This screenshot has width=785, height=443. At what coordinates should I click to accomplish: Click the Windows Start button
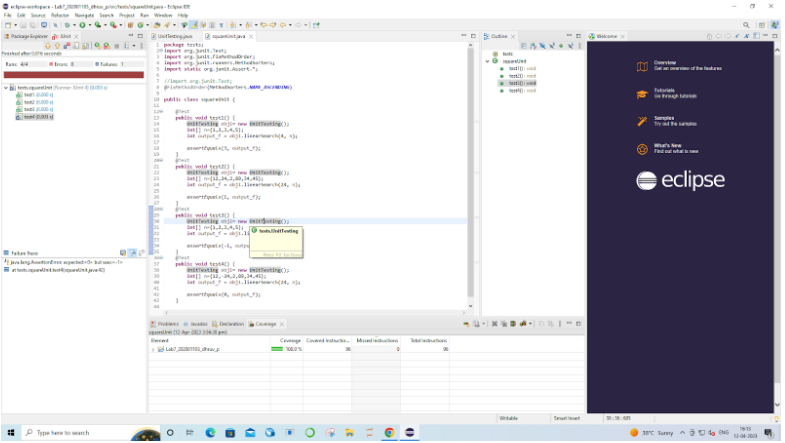click(11, 432)
